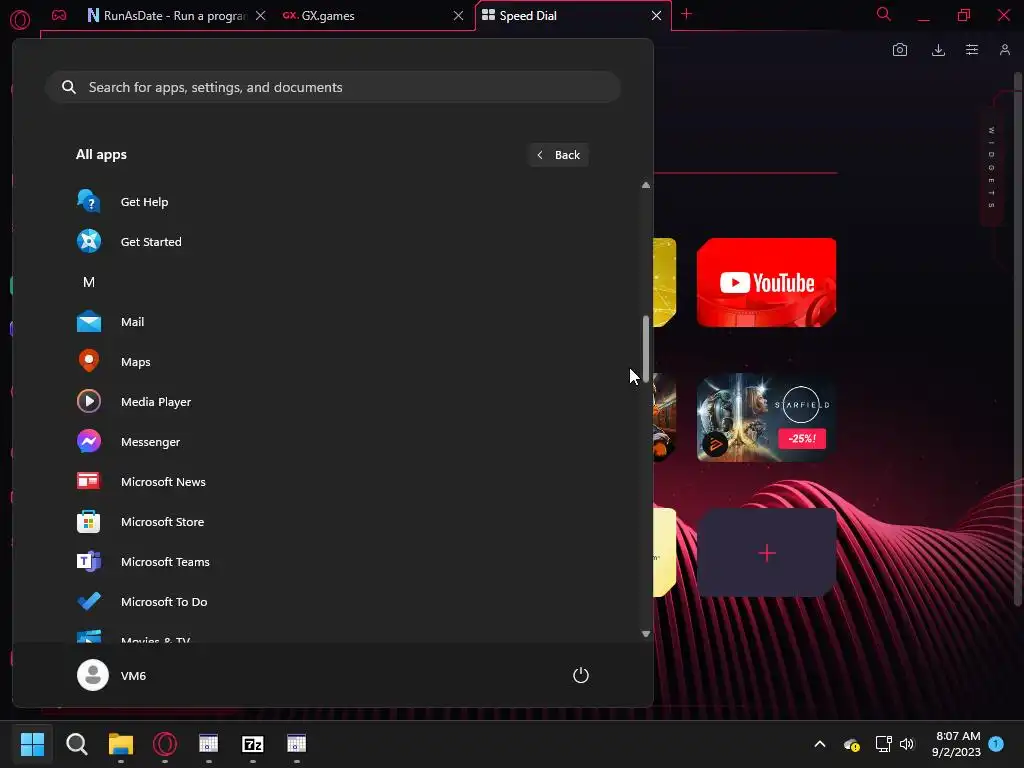Open Opera profile account icon
The width and height of the screenshot is (1024, 768).
pos(1005,50)
